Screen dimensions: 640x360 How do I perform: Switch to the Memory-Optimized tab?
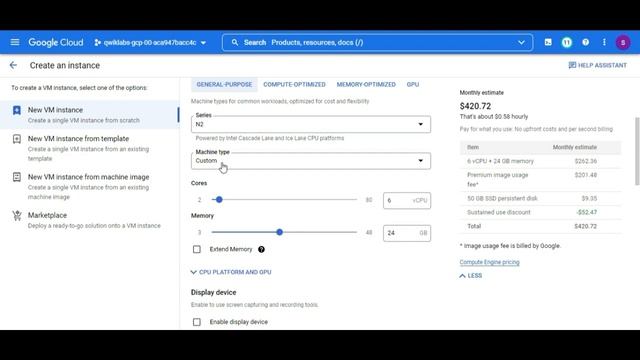(366, 84)
